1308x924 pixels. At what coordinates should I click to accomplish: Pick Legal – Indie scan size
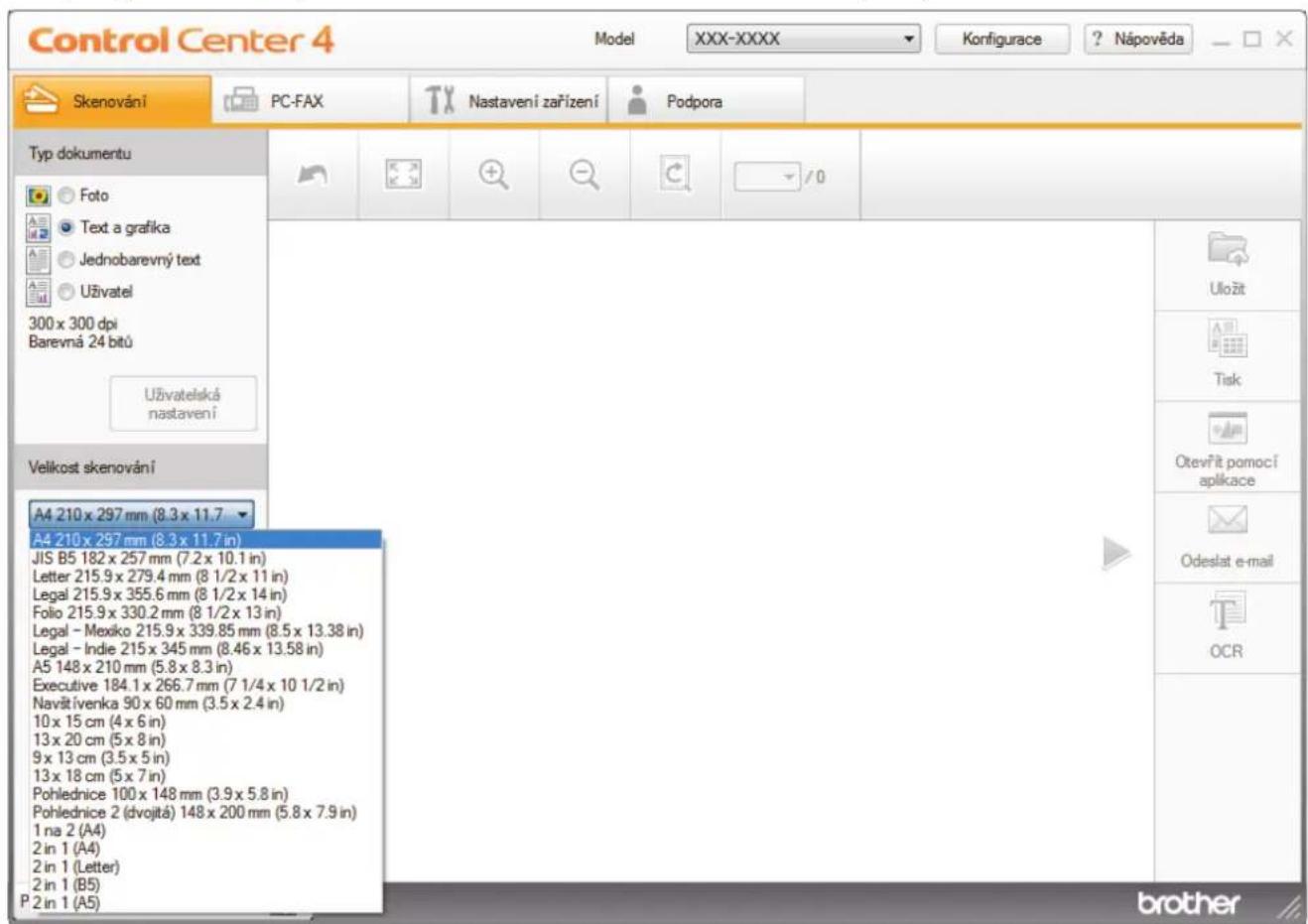(205, 649)
